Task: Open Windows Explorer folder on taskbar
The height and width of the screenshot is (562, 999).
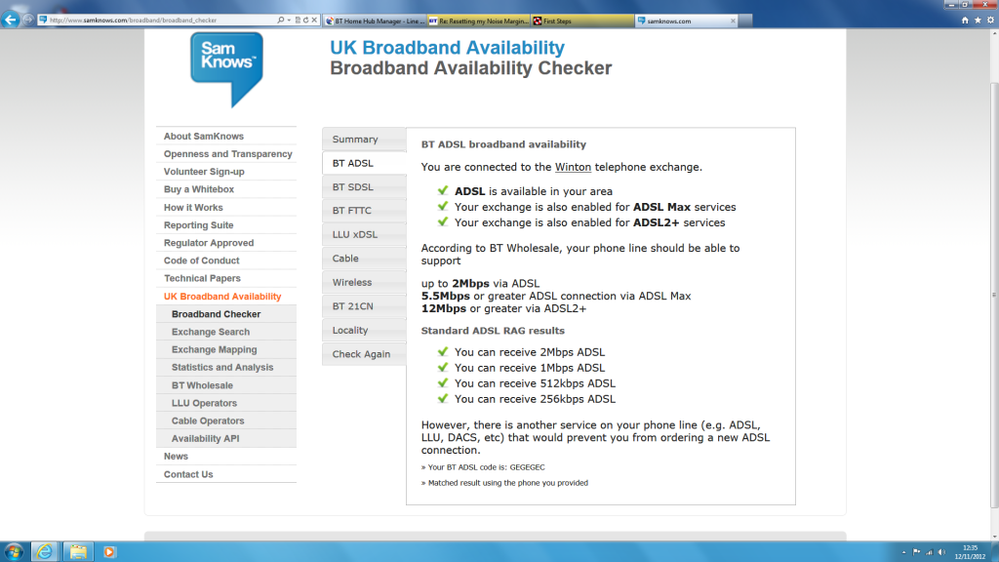Action: point(78,552)
